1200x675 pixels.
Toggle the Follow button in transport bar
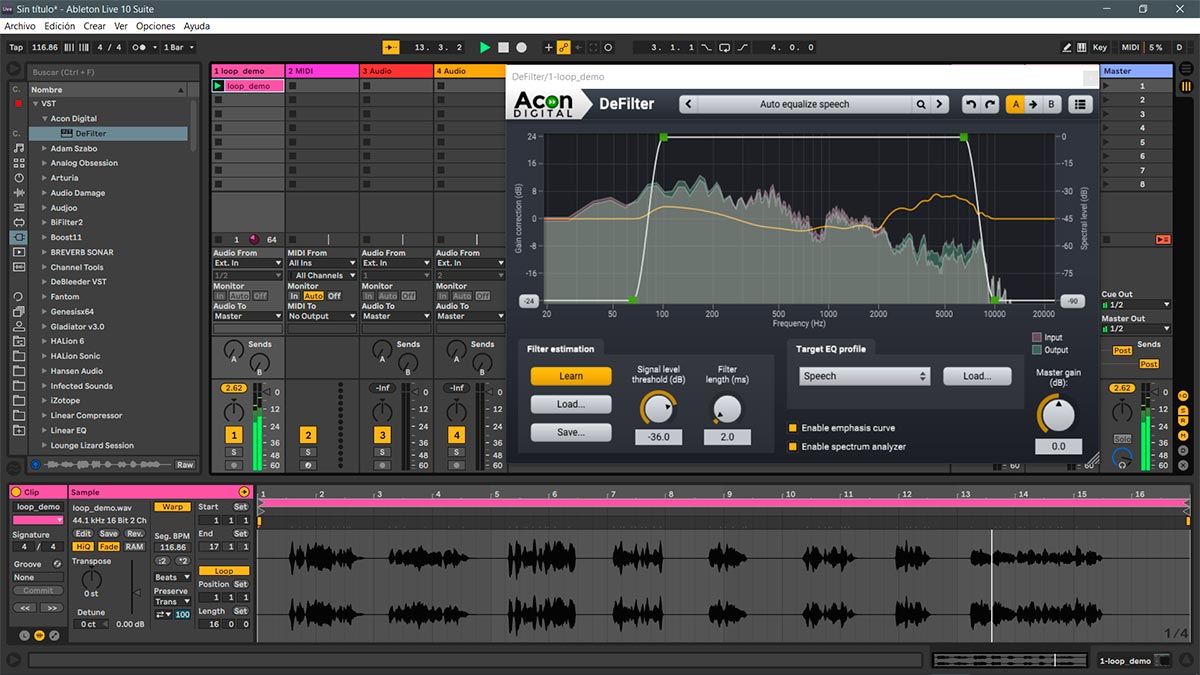point(391,47)
